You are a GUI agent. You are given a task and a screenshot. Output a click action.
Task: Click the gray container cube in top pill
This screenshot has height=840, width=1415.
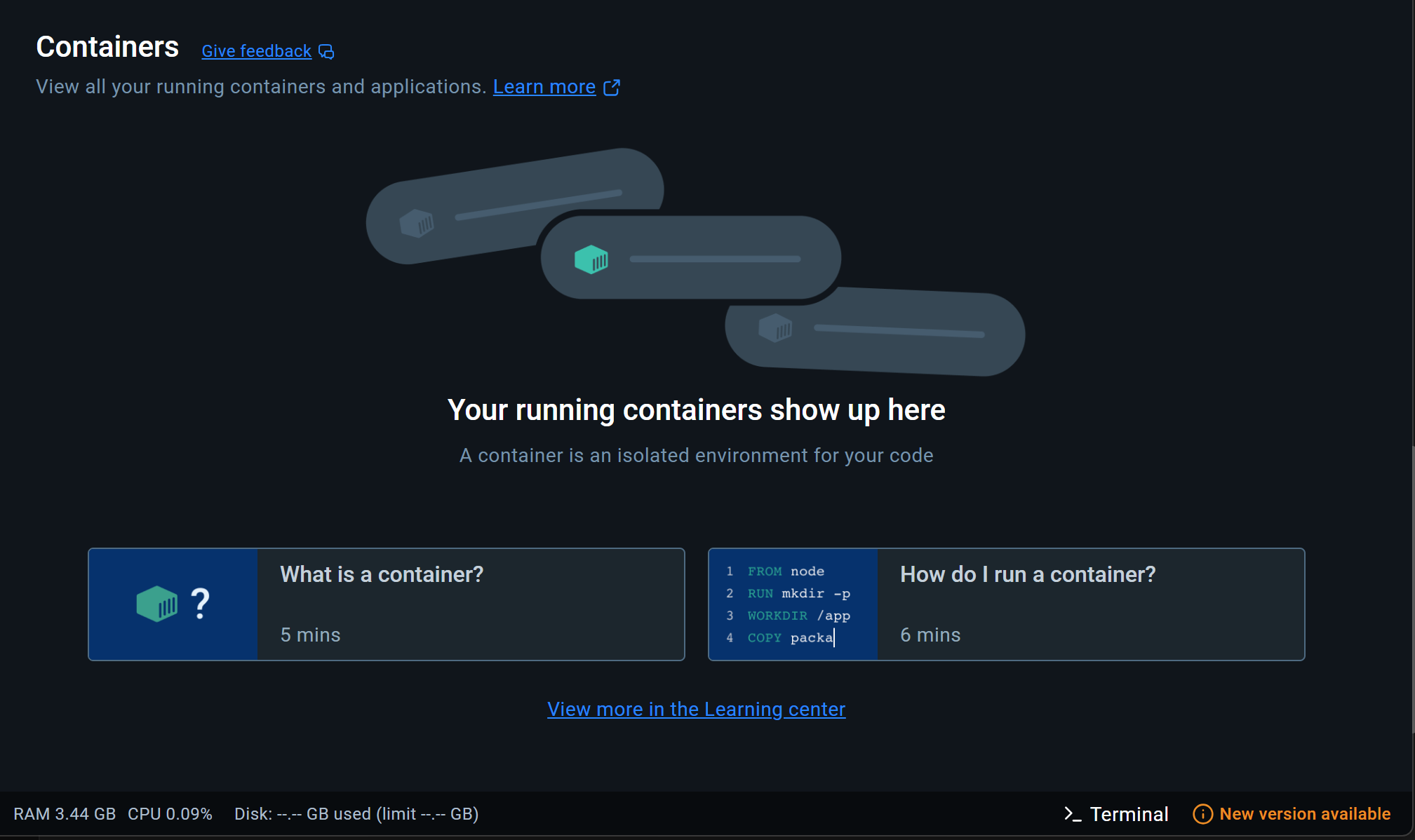click(x=417, y=224)
